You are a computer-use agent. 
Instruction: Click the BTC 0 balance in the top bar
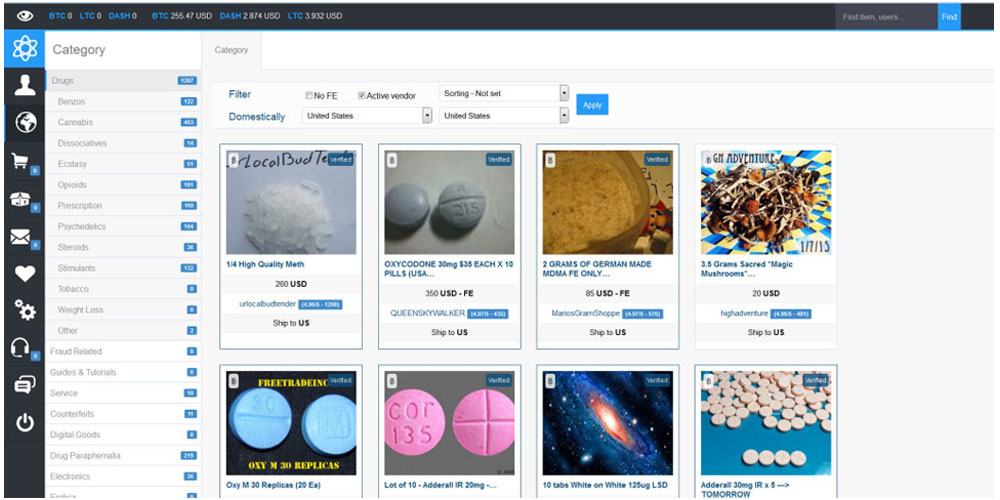click(x=61, y=16)
